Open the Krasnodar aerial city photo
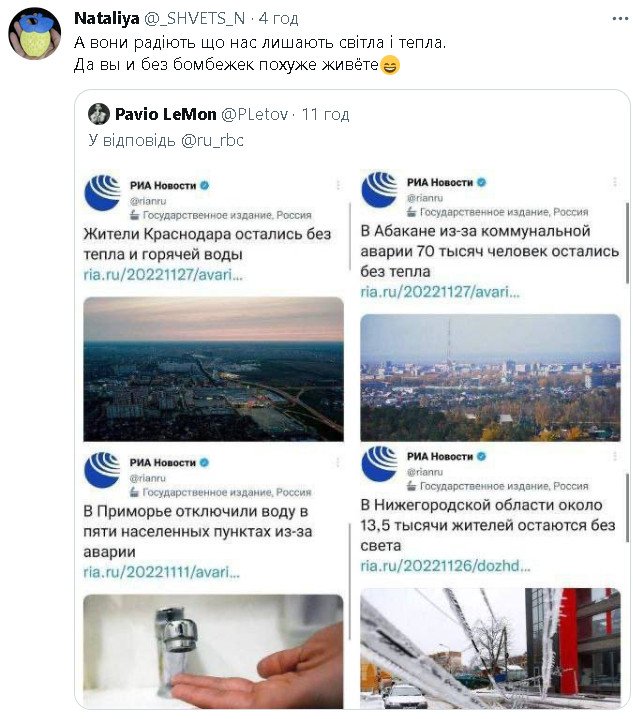 pos(213,368)
